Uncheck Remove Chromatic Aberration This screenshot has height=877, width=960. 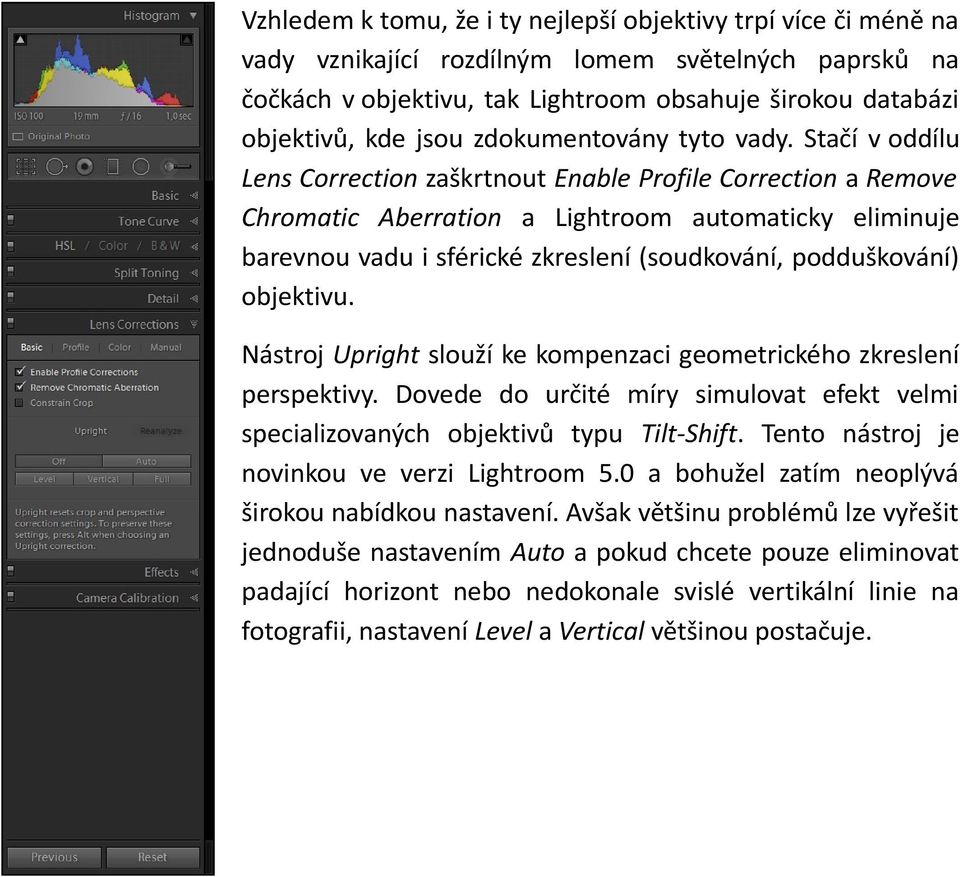point(20,387)
